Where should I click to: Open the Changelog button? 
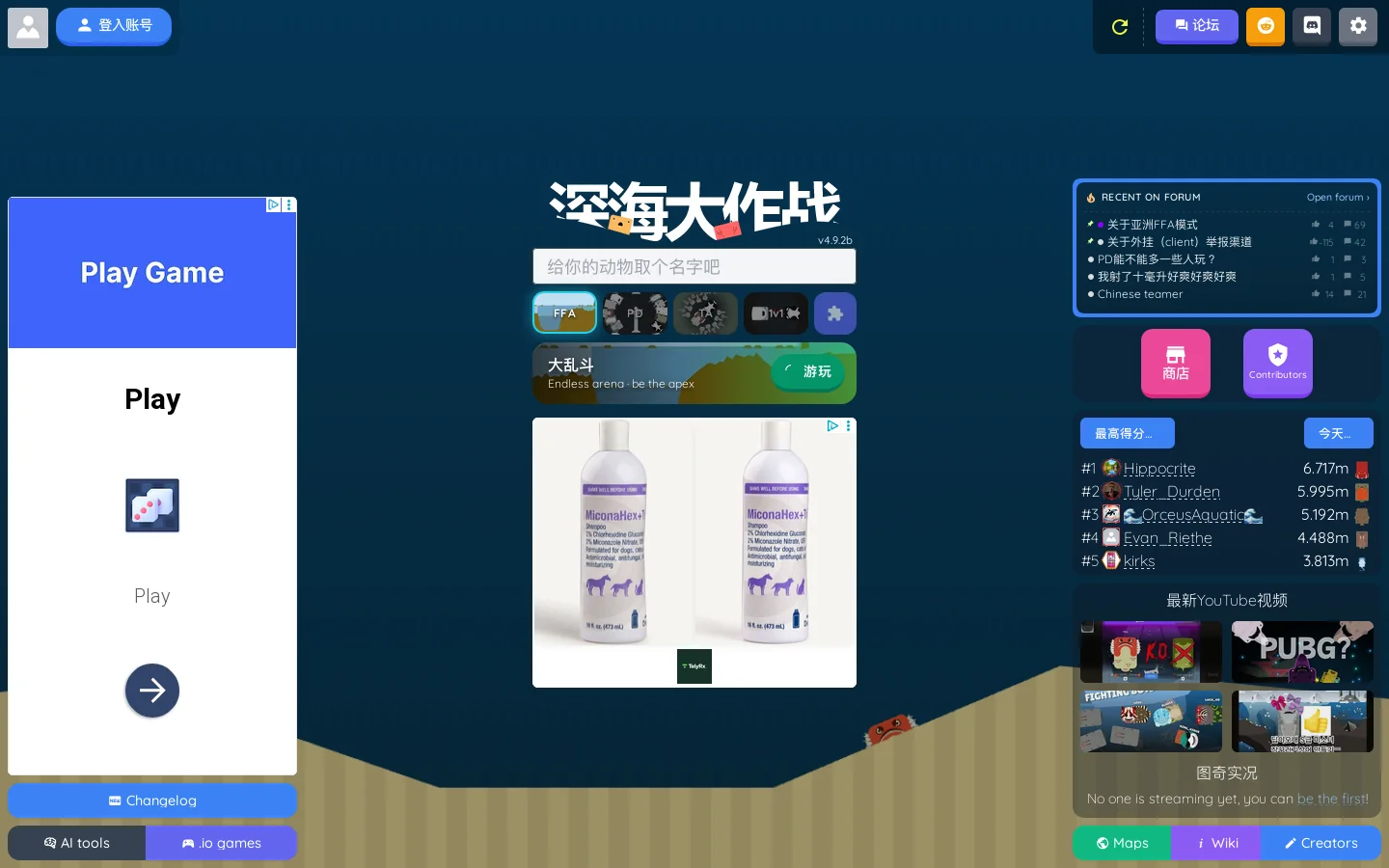pos(152,800)
